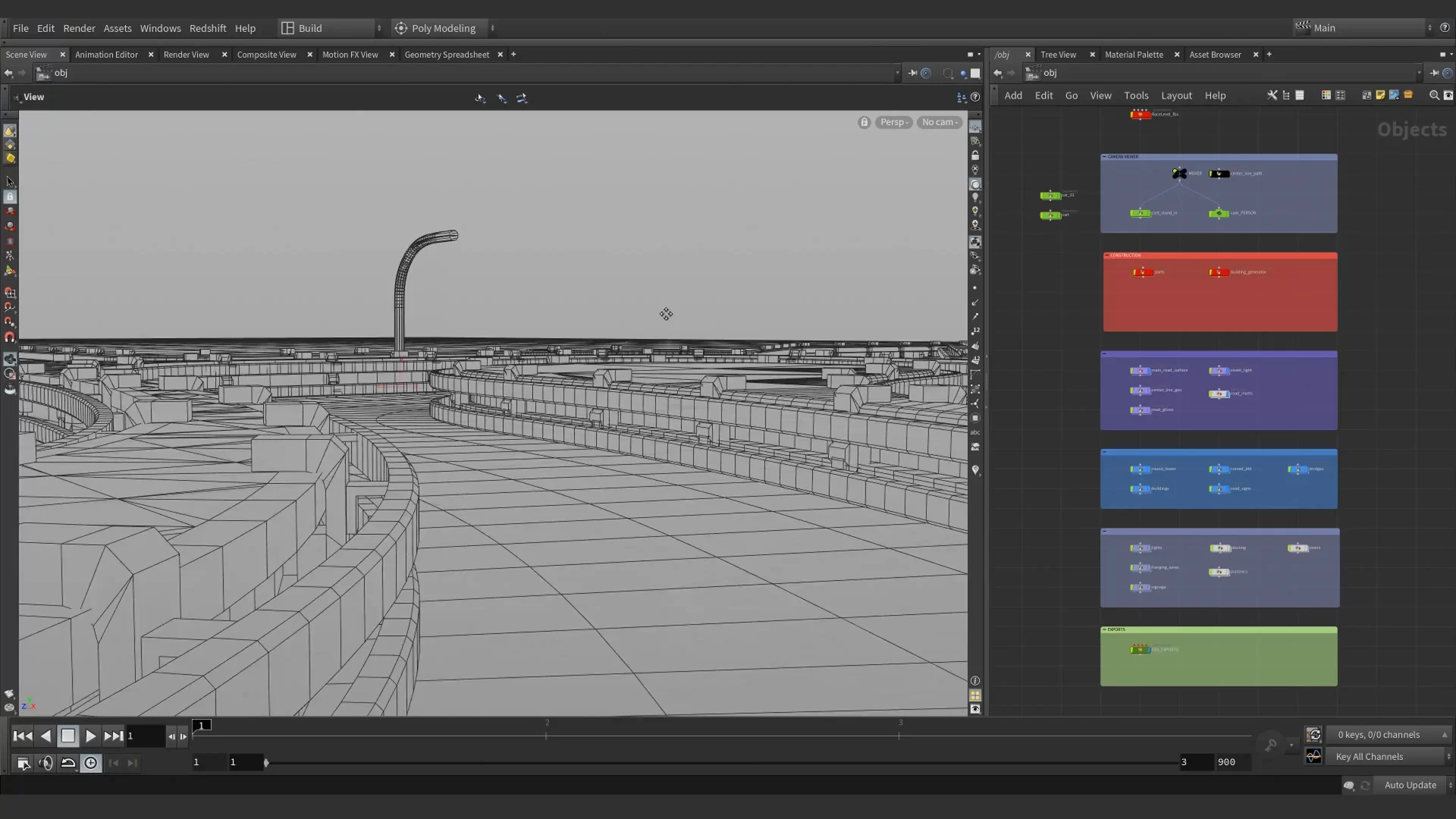Open global animation options icon
1456x819 pixels.
tap(23, 763)
